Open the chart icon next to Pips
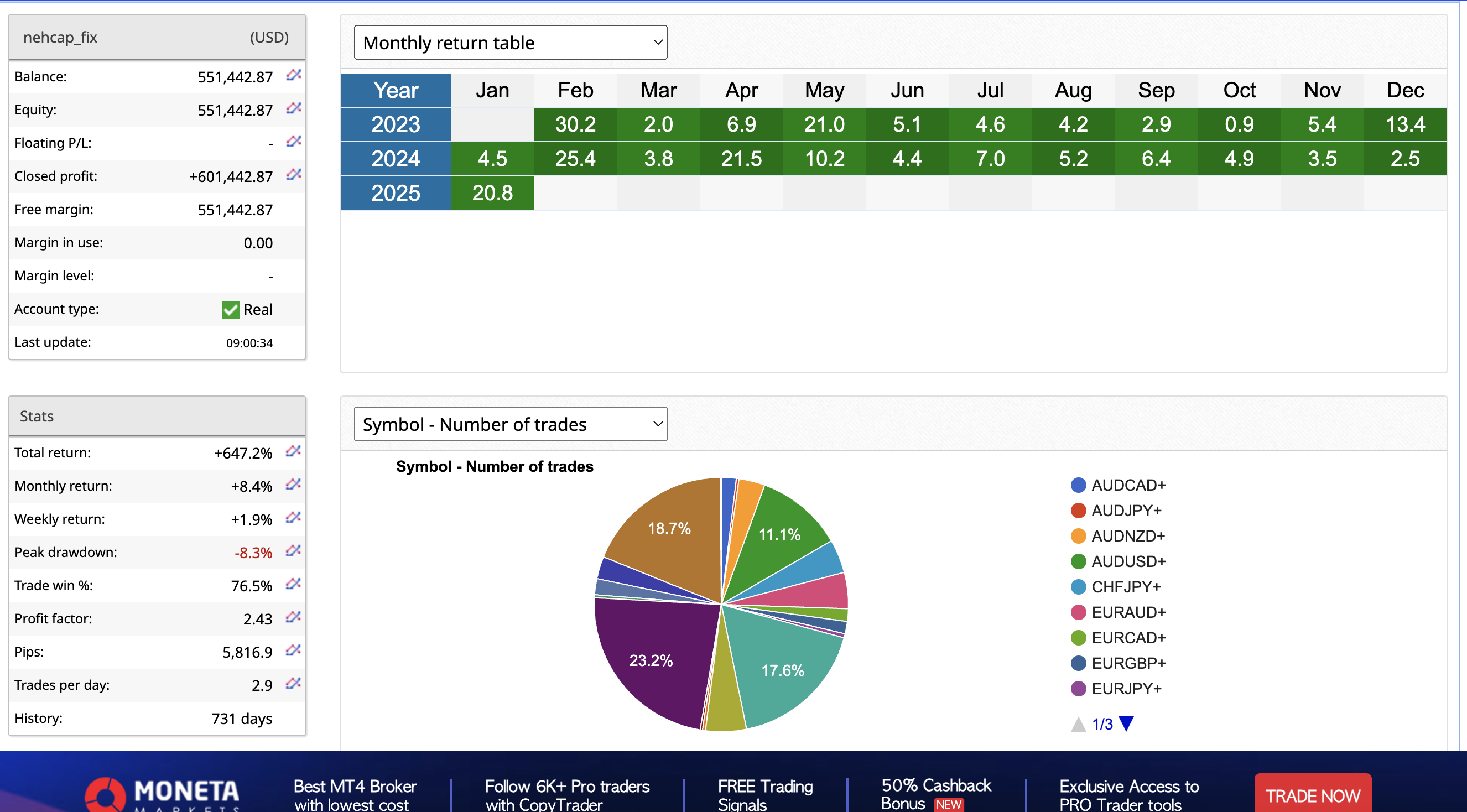1467x812 pixels. click(293, 650)
